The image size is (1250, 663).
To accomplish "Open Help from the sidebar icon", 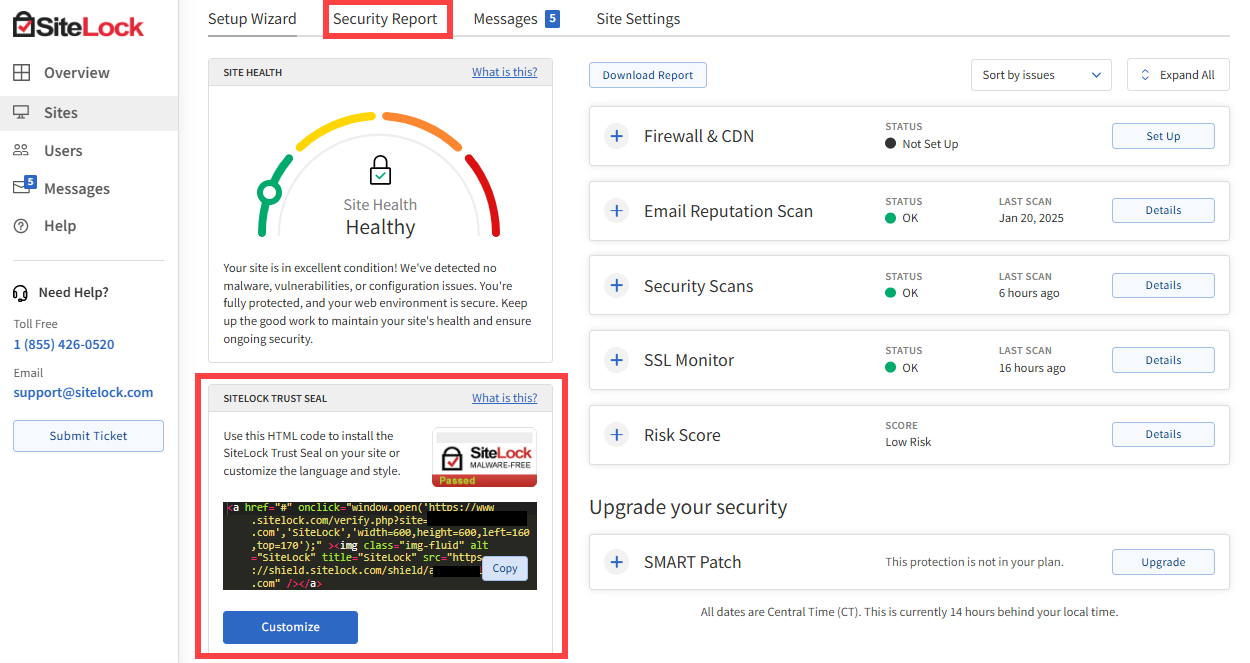I will click(x=22, y=226).
